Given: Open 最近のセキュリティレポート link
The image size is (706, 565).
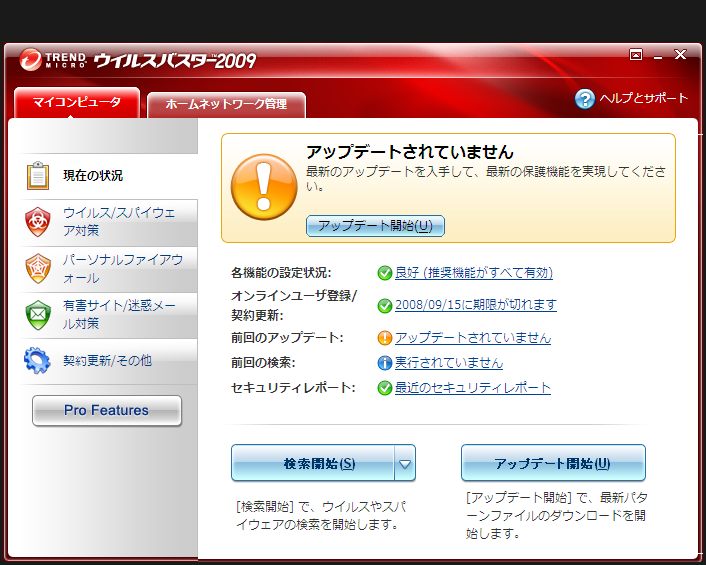Looking at the screenshot, I should (473, 388).
